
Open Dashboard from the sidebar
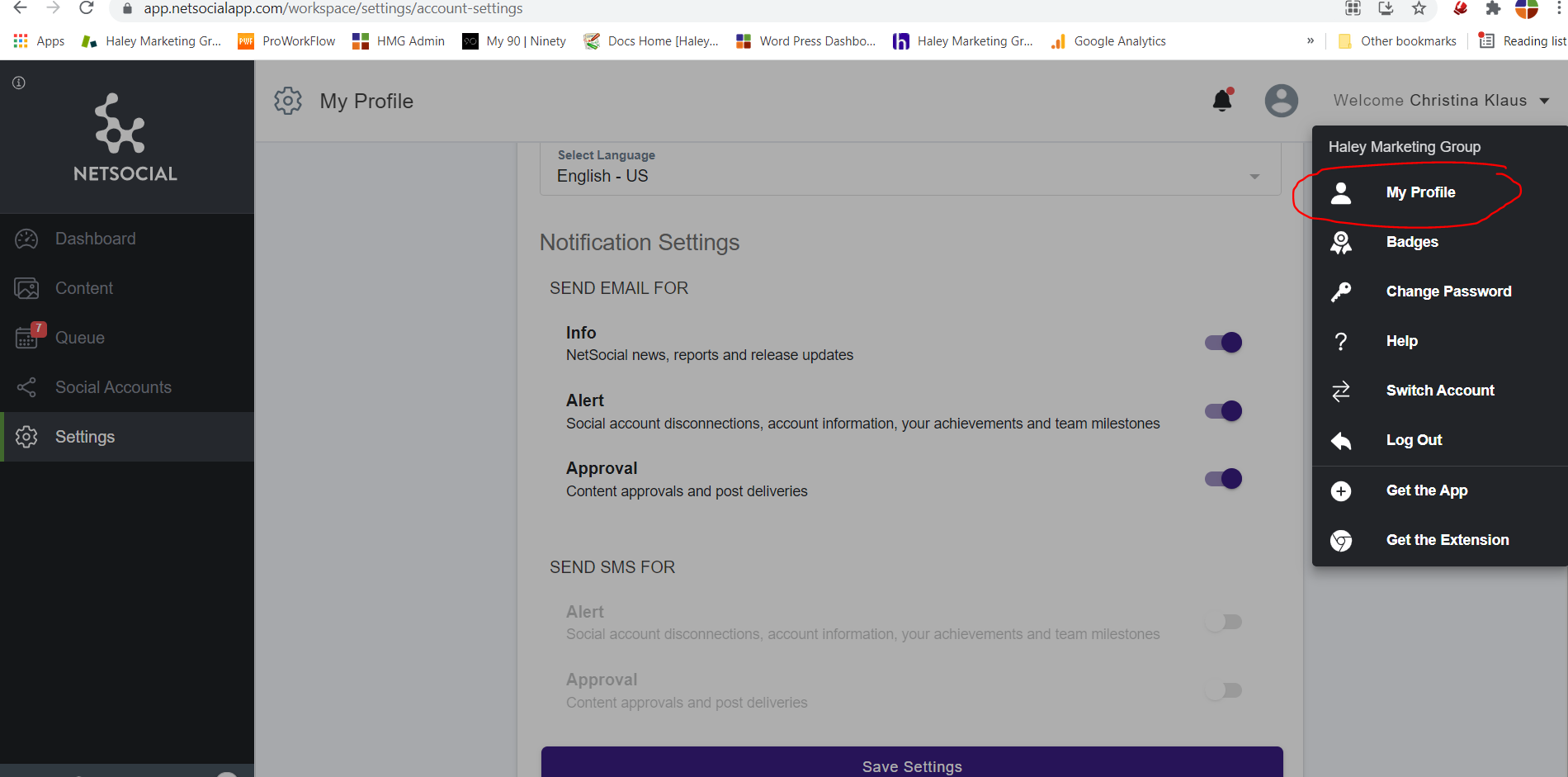click(x=127, y=239)
